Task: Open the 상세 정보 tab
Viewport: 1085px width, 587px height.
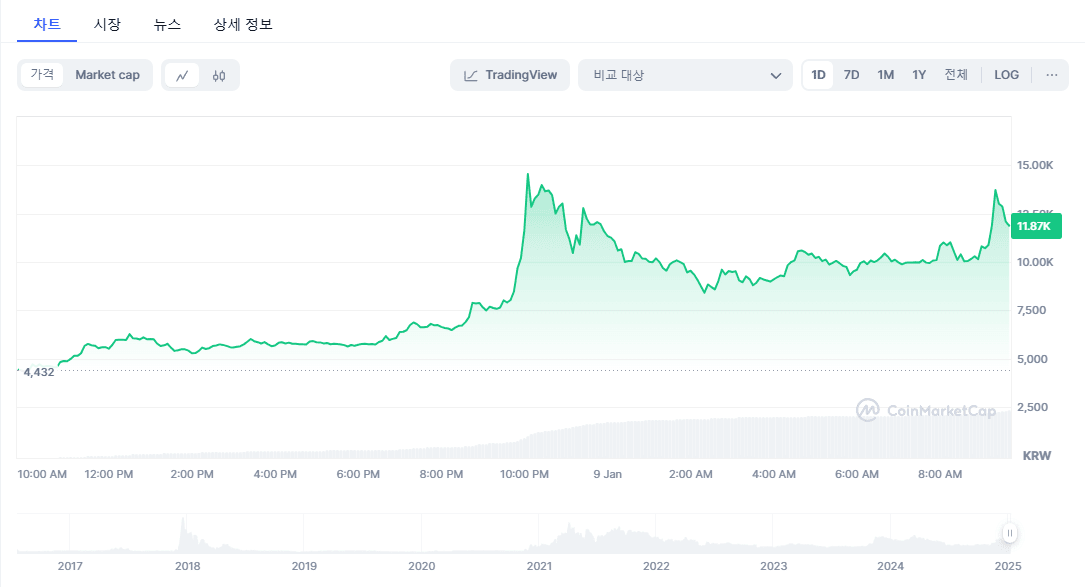Action: click(243, 24)
